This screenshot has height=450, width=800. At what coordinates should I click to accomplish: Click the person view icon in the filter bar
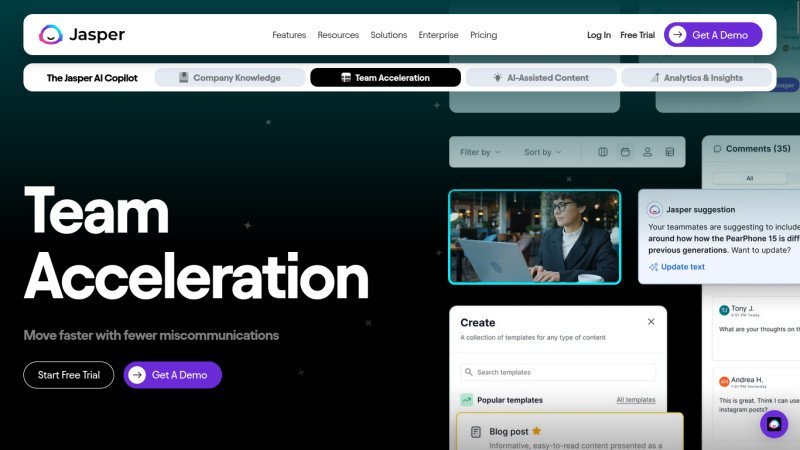[x=647, y=152]
